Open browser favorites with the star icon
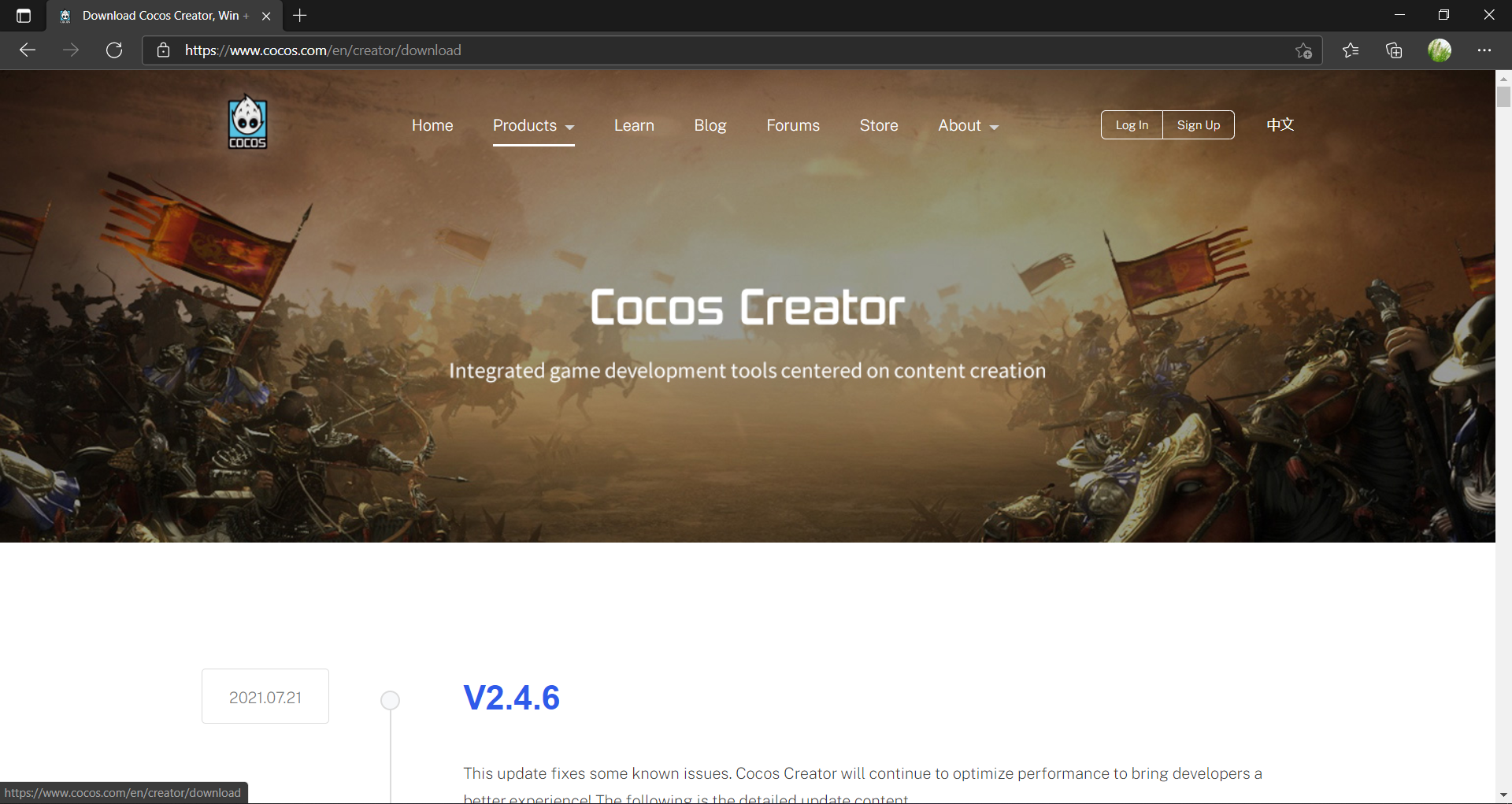The height and width of the screenshot is (804, 1512). click(x=1351, y=50)
